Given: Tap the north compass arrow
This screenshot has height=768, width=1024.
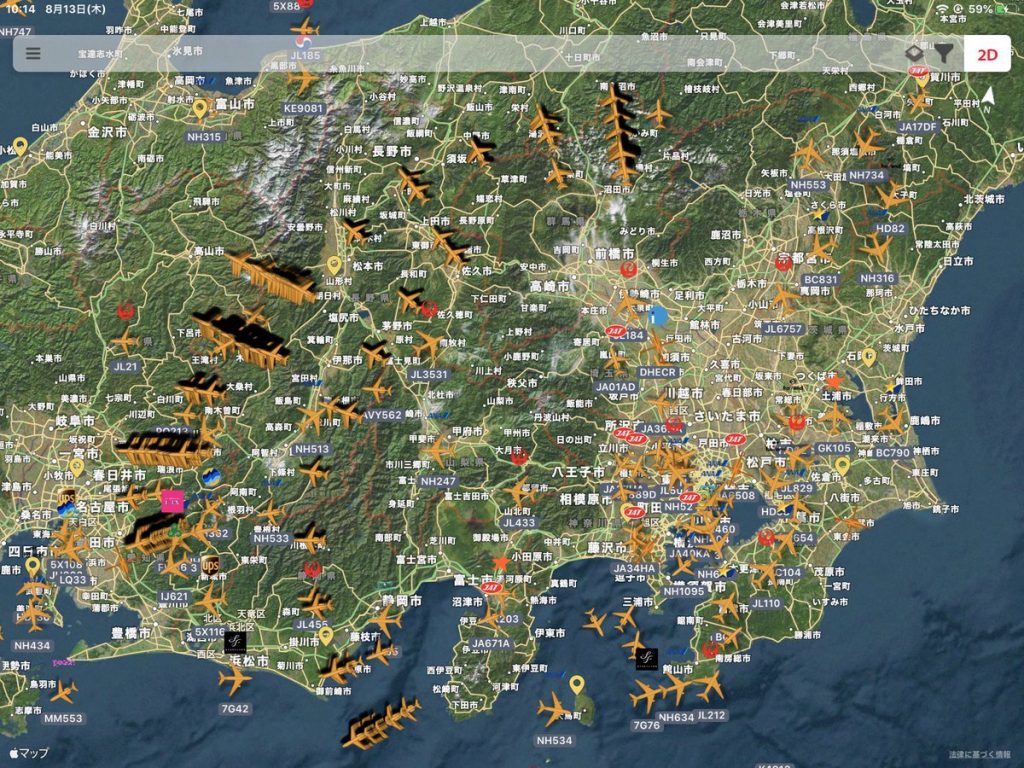Looking at the screenshot, I should pos(988,96).
